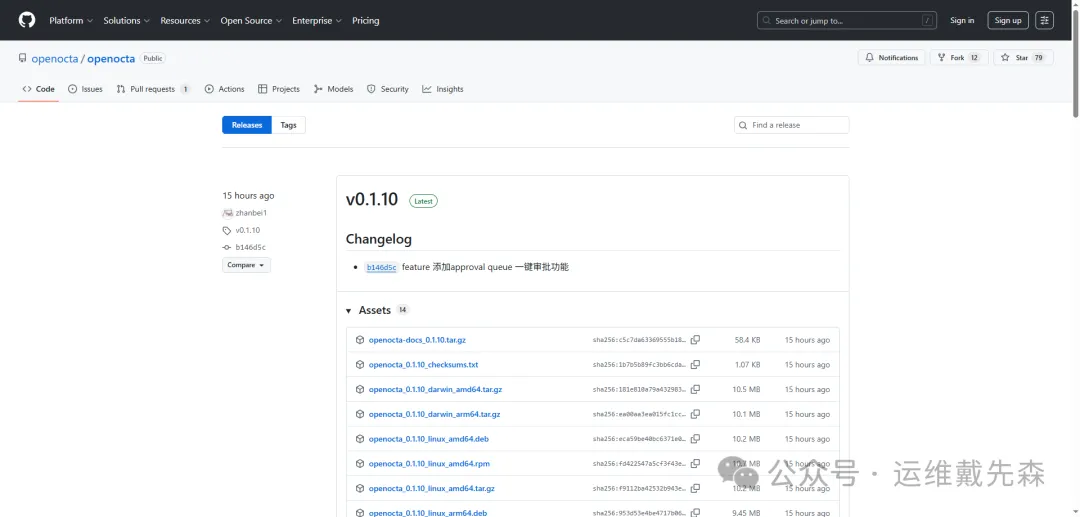This screenshot has height=517, width=1080.
Task: Copy sha256 of openocta_0.1.10_linux_amd64.rpm
Action: (x=696, y=464)
